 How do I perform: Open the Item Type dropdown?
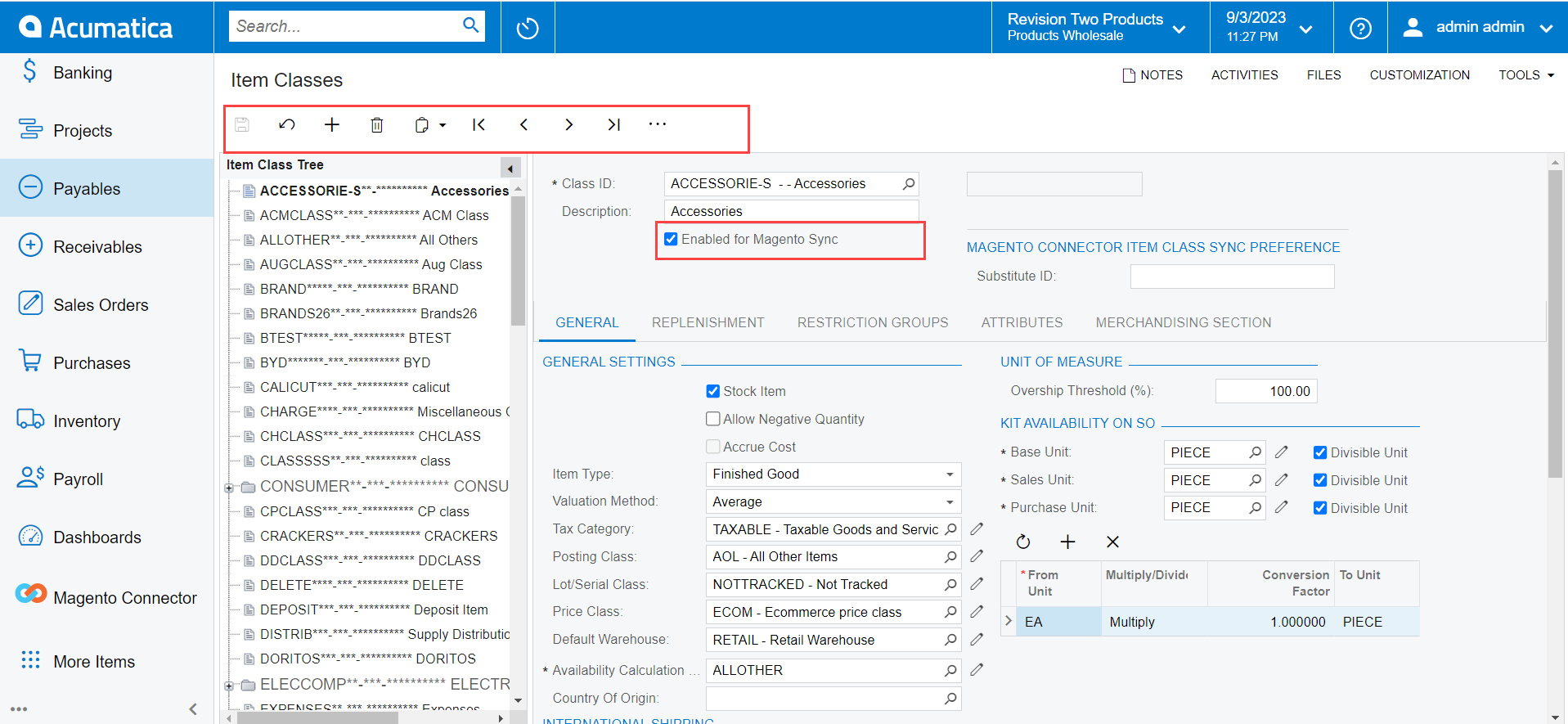(950, 474)
